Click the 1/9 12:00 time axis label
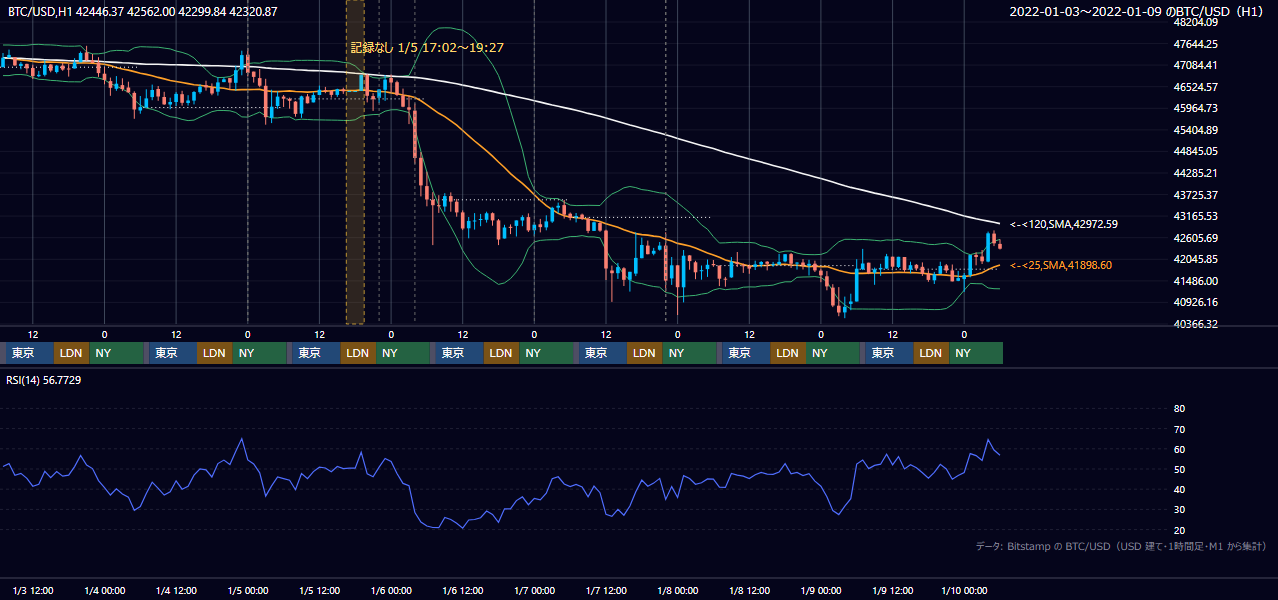The image size is (1278, 600). point(892,590)
